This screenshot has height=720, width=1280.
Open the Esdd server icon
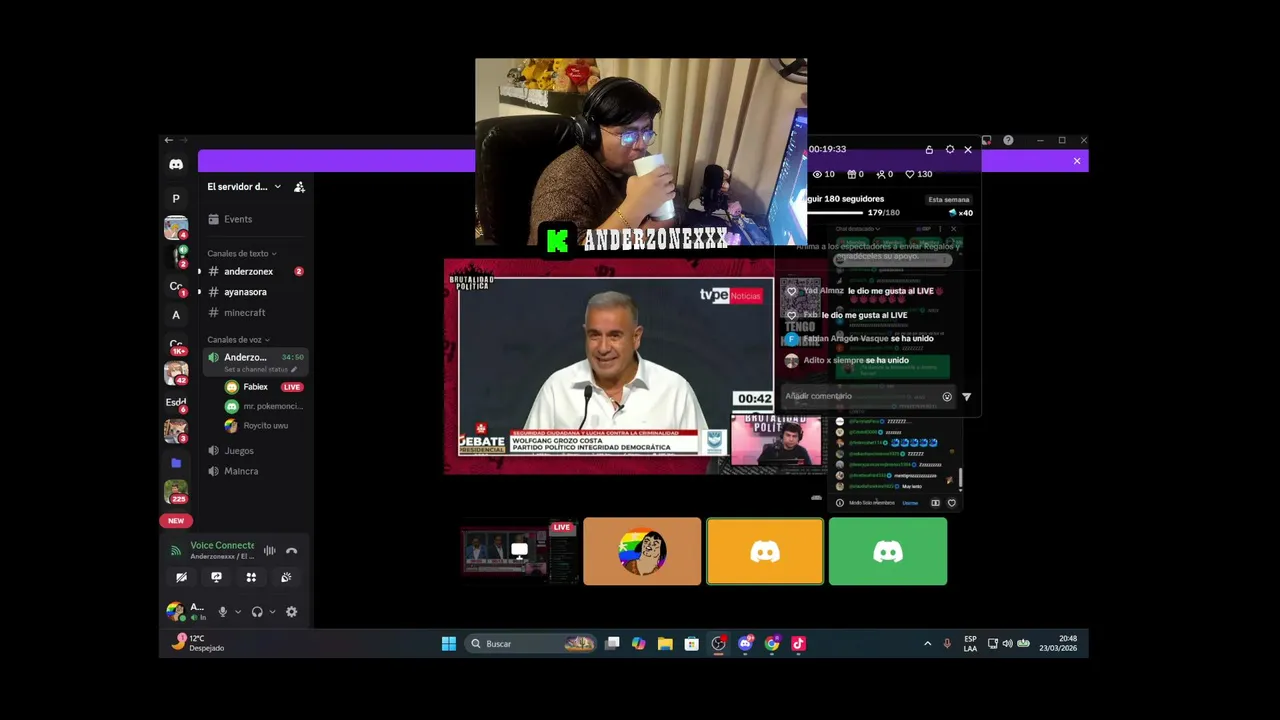[x=176, y=402]
